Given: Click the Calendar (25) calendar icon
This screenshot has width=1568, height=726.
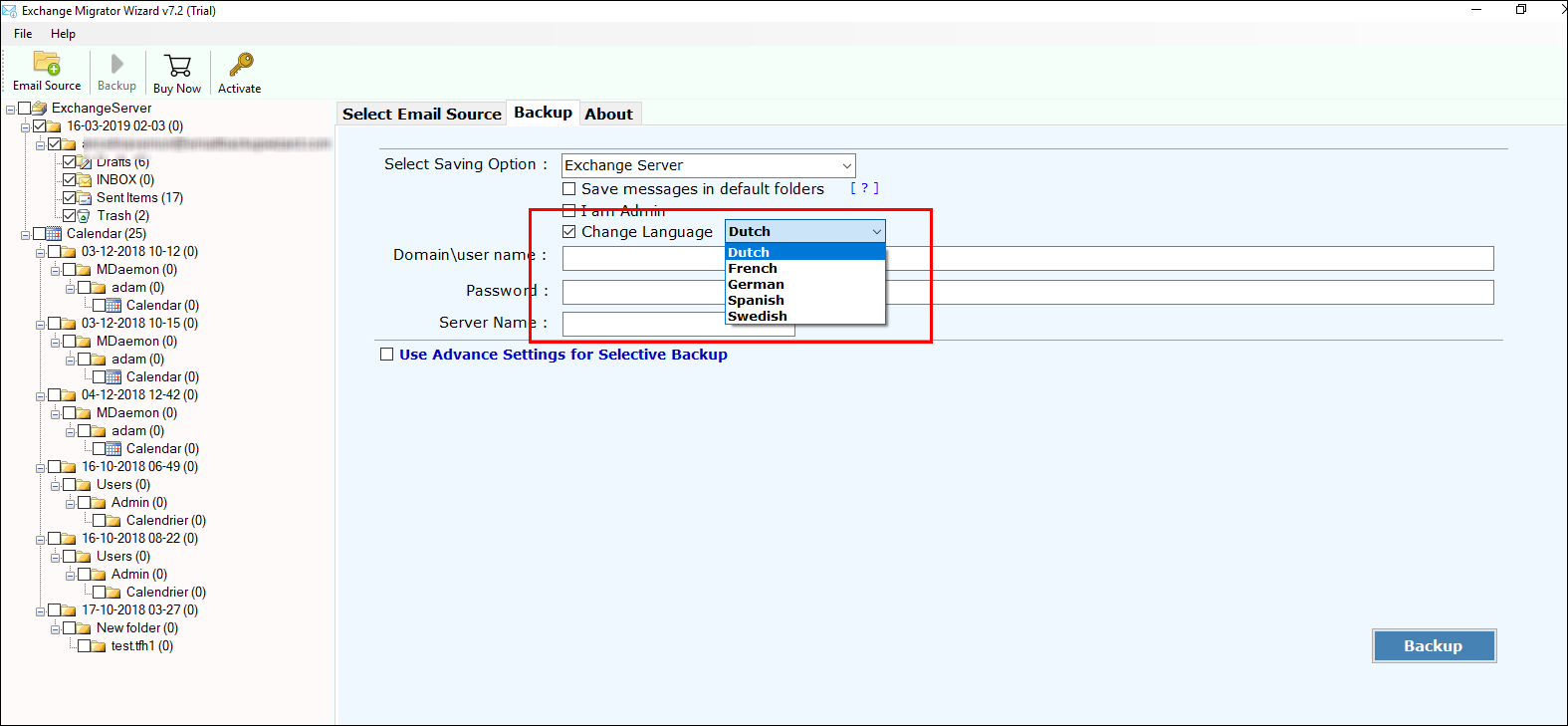Looking at the screenshot, I should [x=55, y=234].
